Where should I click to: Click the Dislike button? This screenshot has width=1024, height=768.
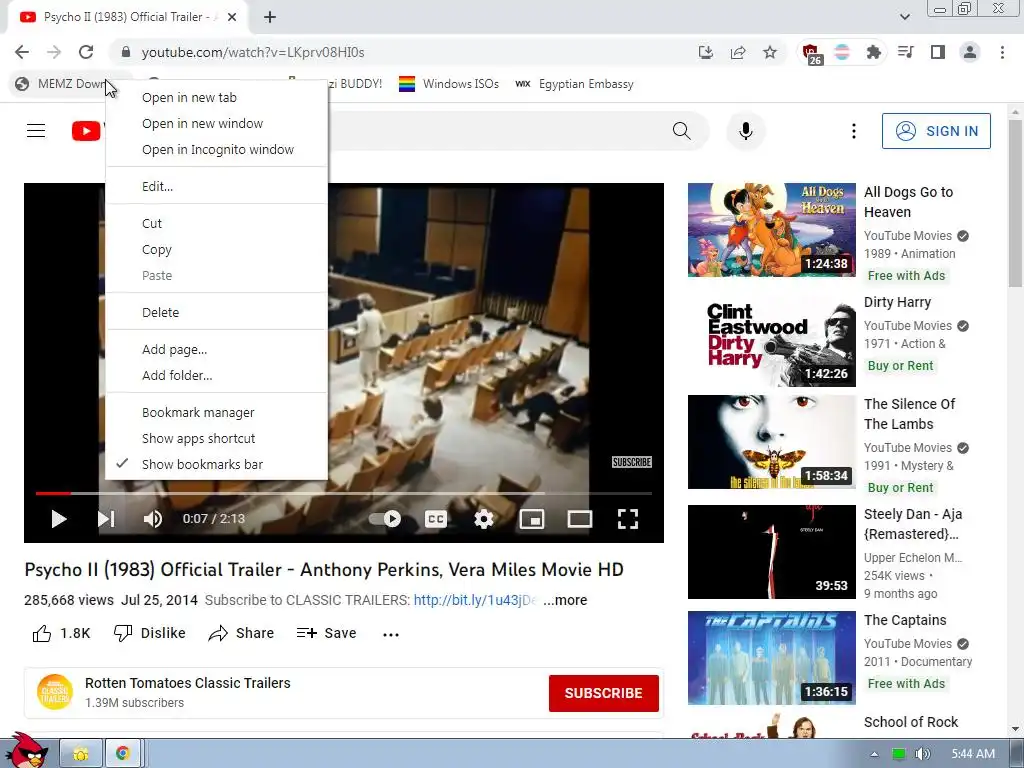point(150,633)
